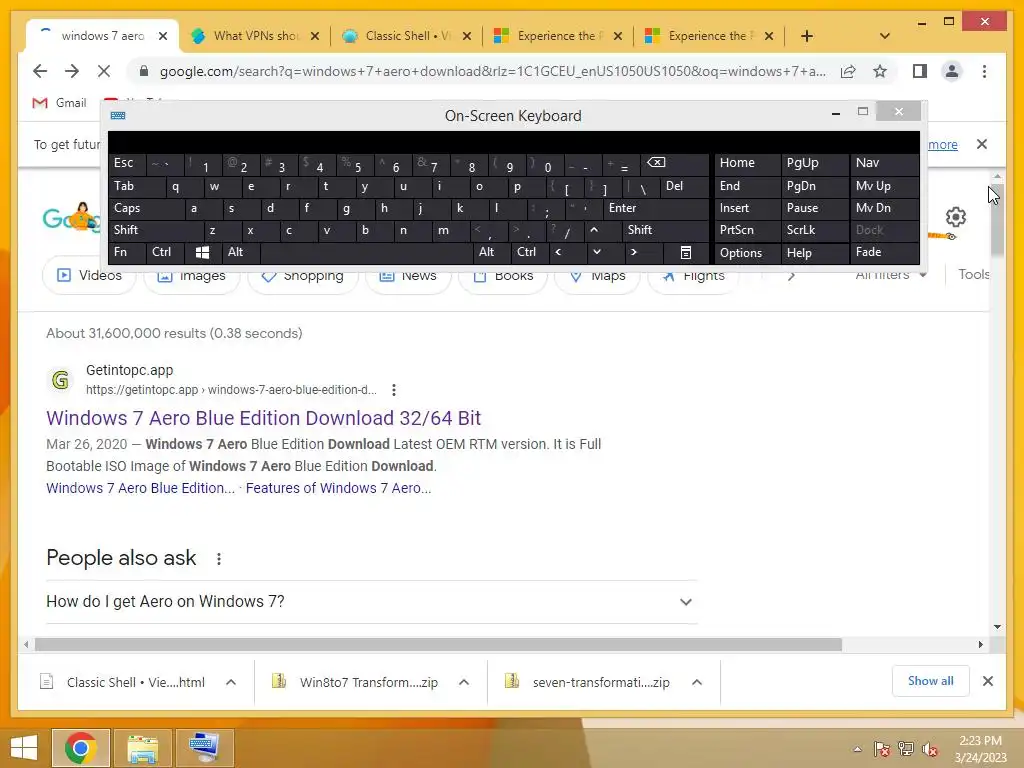Go back to previous page
1024x768 pixels.
coord(40,71)
